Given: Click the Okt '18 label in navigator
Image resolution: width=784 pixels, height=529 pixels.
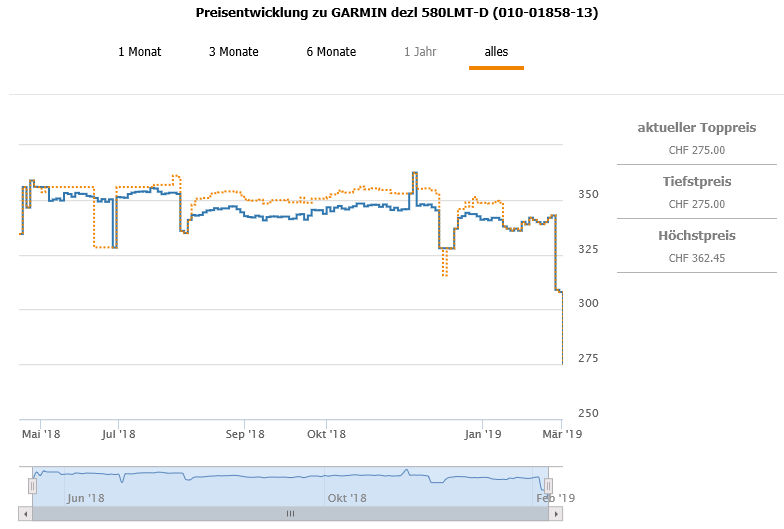Looking at the screenshot, I should point(346,498).
